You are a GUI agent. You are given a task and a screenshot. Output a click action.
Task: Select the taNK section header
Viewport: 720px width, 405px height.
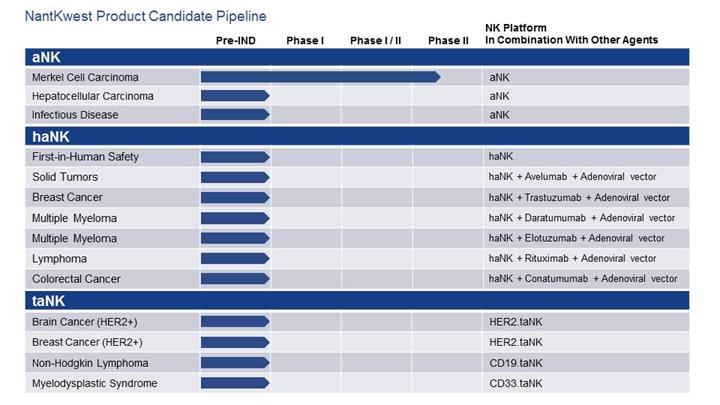click(x=50, y=300)
